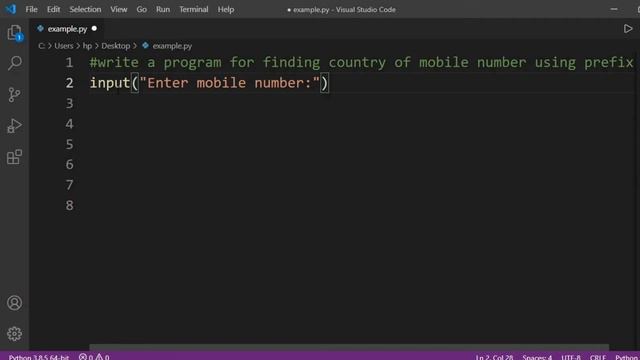Change Python language mode in status bar
640x360 pixels.
[x=627, y=357]
